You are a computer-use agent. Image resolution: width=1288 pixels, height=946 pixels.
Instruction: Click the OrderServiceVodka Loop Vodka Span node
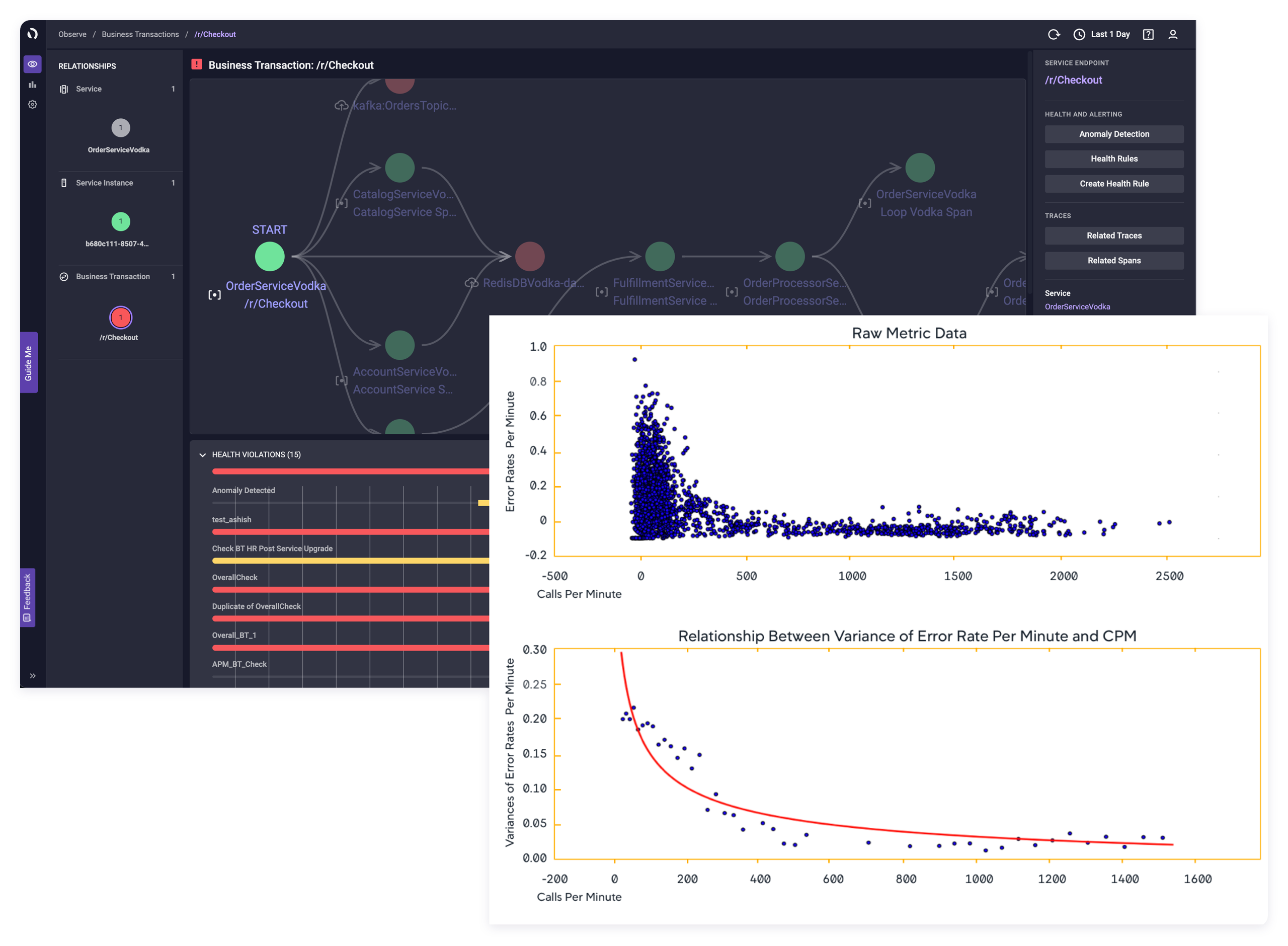[x=920, y=168]
